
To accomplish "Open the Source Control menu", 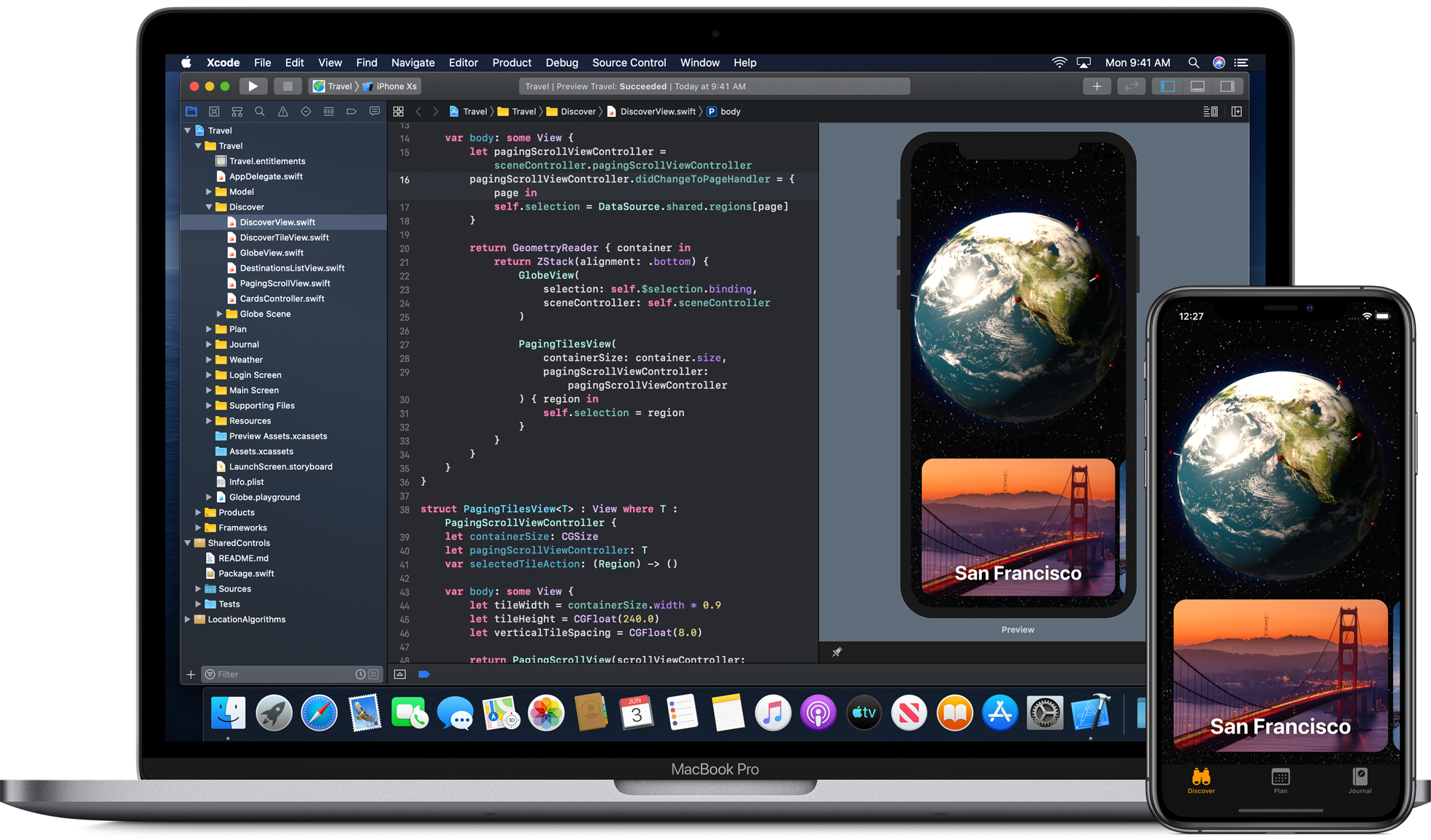I will pos(629,63).
